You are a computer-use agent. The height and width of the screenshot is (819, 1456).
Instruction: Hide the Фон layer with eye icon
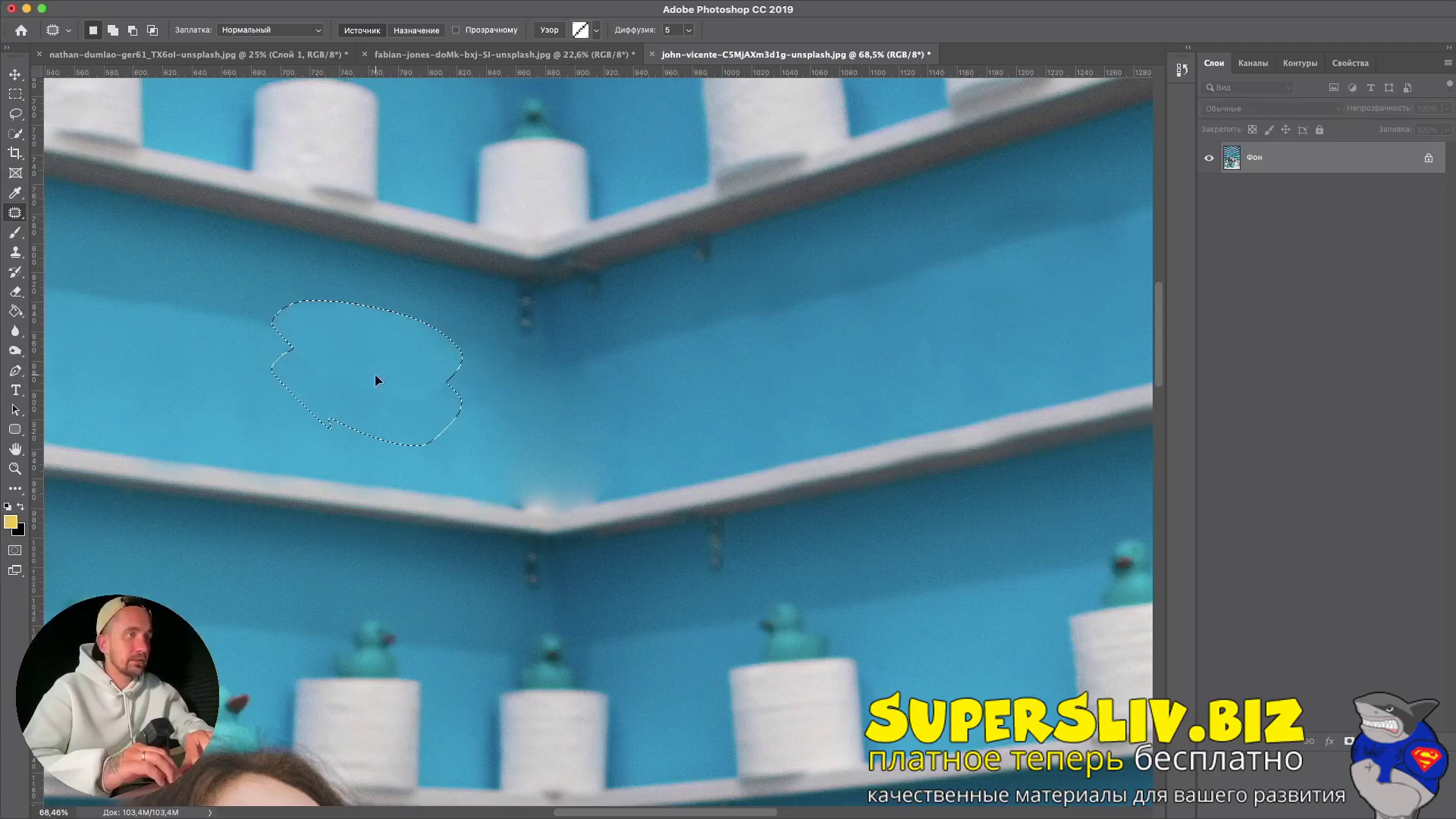coord(1209,158)
